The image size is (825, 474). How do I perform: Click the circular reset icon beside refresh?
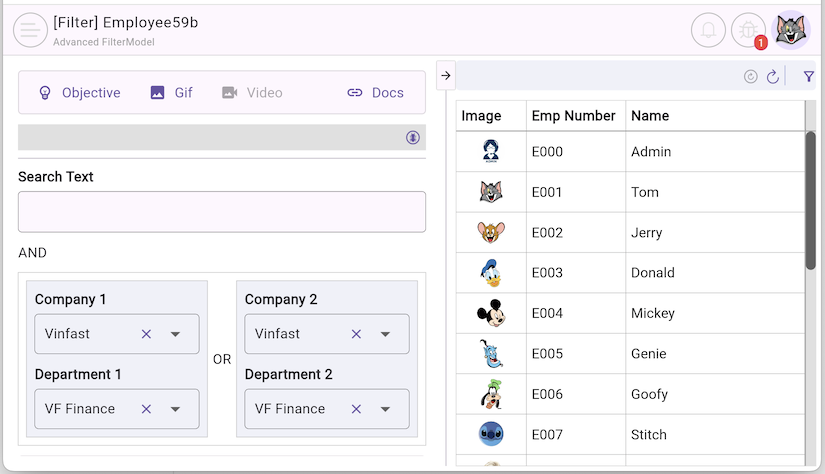(x=751, y=77)
